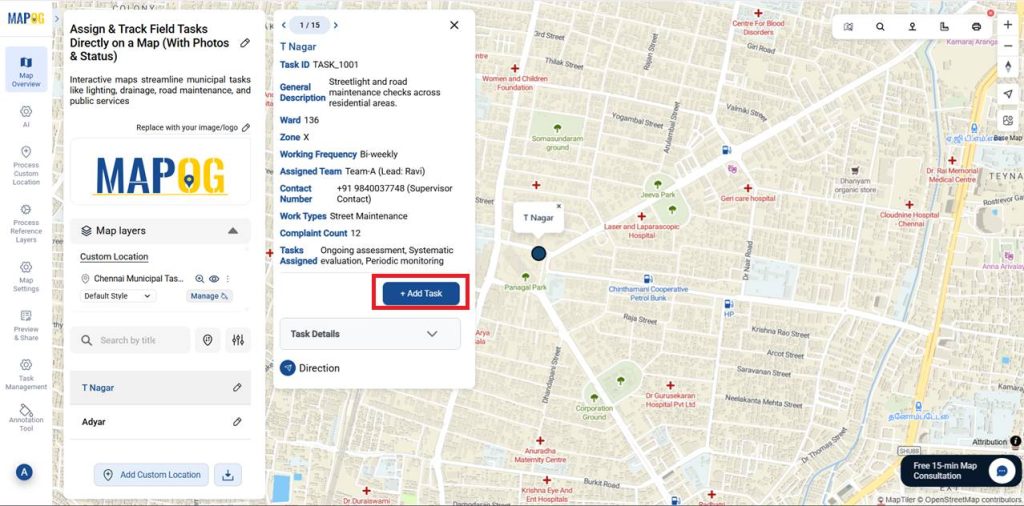Click the print icon in map toolbar

point(976,27)
